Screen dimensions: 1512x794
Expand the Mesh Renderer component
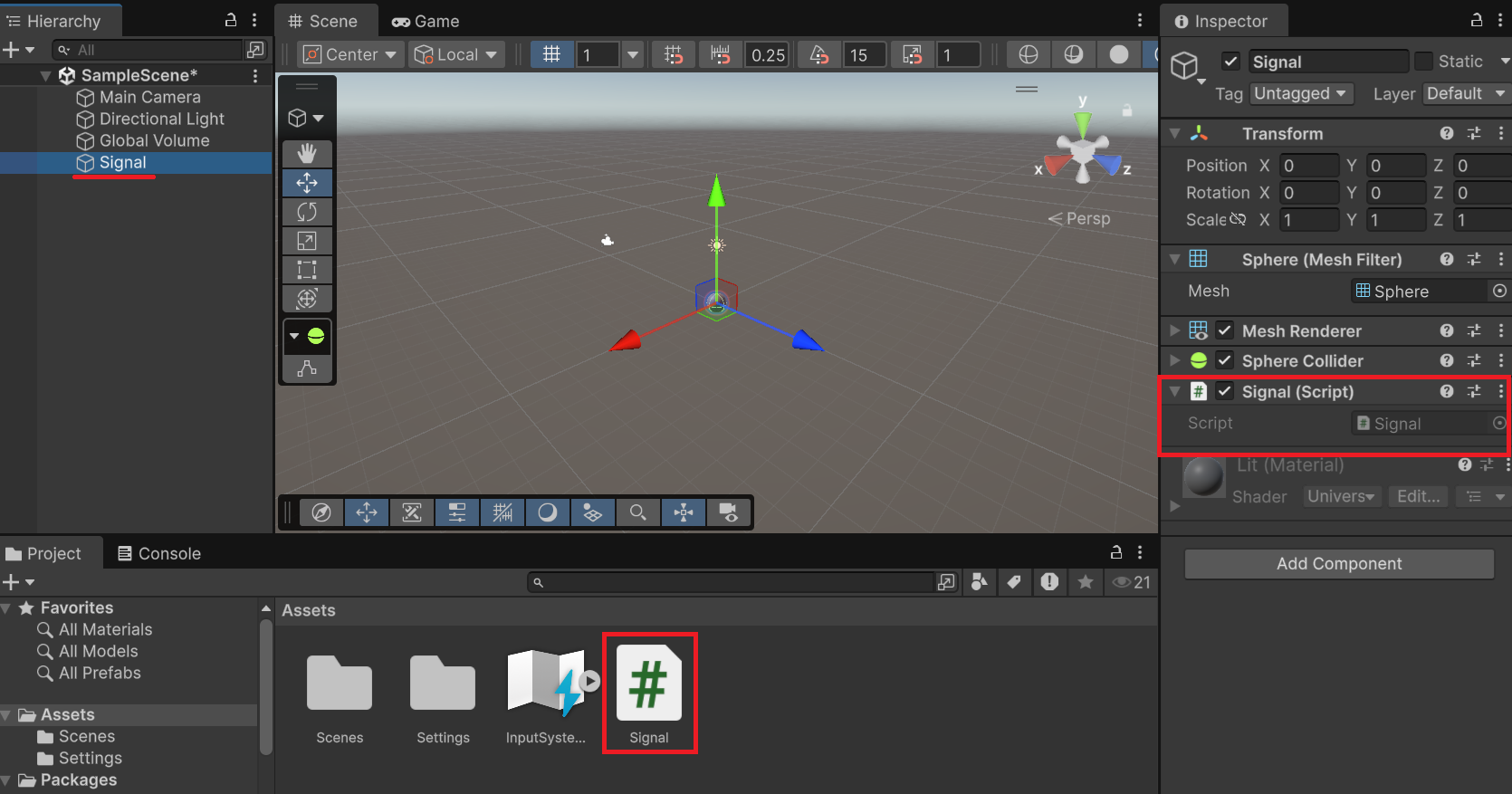(x=1174, y=330)
